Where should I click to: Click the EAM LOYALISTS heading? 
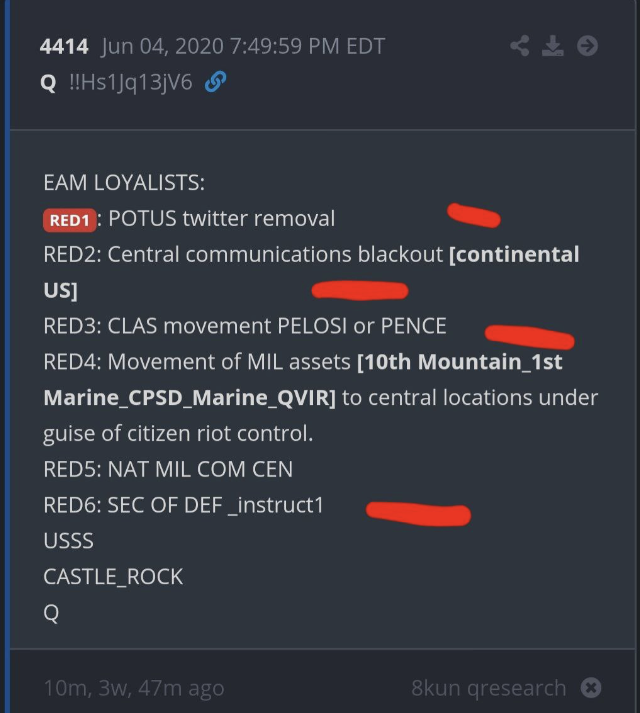[124, 183]
